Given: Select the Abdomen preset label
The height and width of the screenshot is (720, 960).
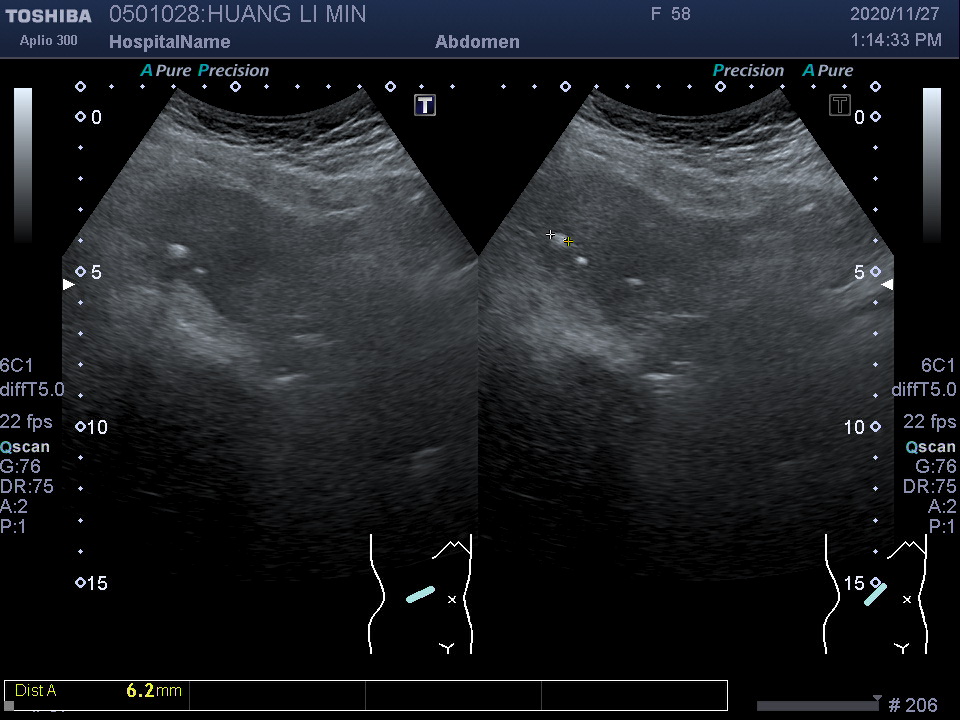Looking at the screenshot, I should (478, 42).
